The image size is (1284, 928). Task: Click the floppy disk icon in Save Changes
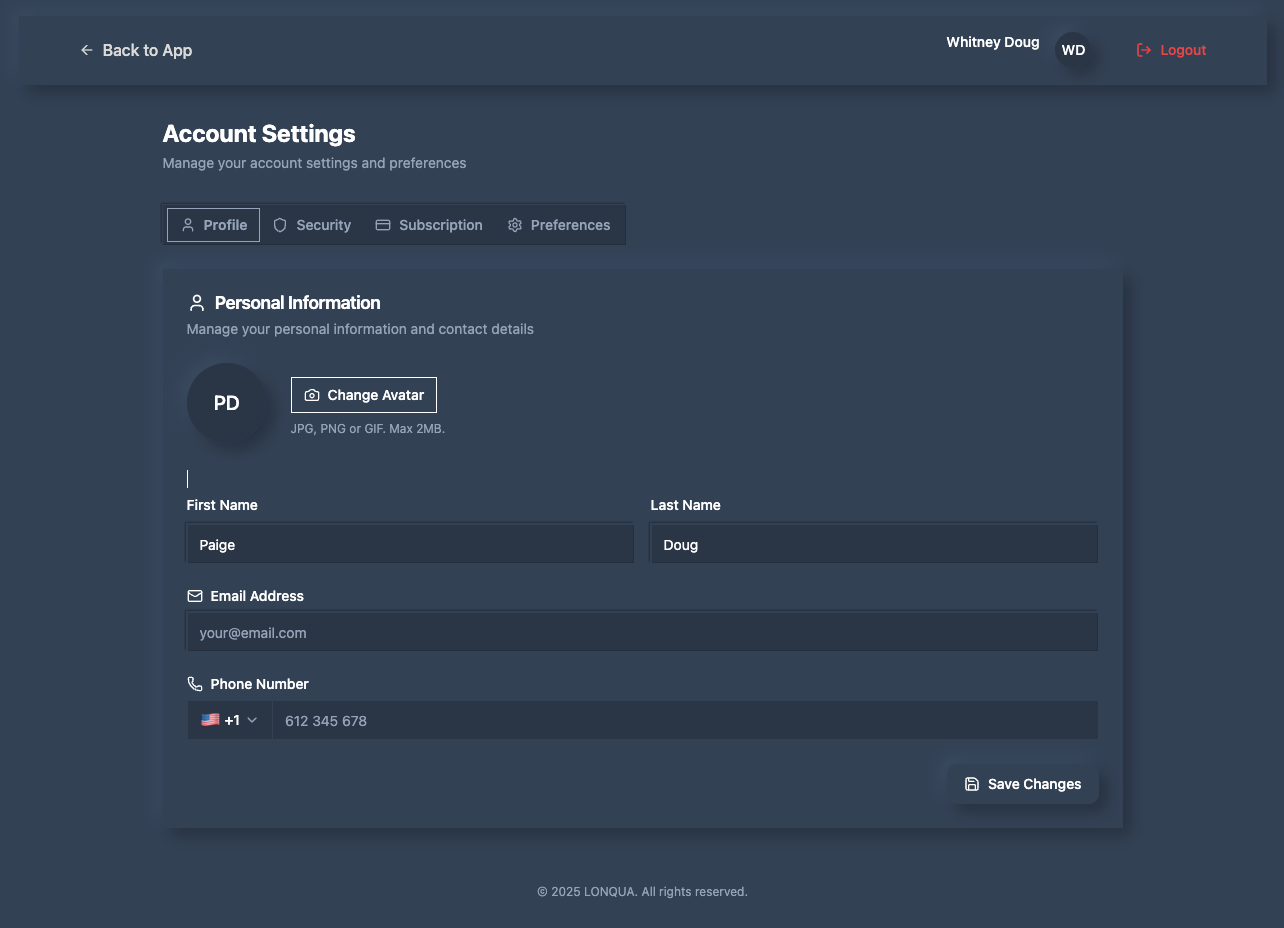(x=971, y=784)
